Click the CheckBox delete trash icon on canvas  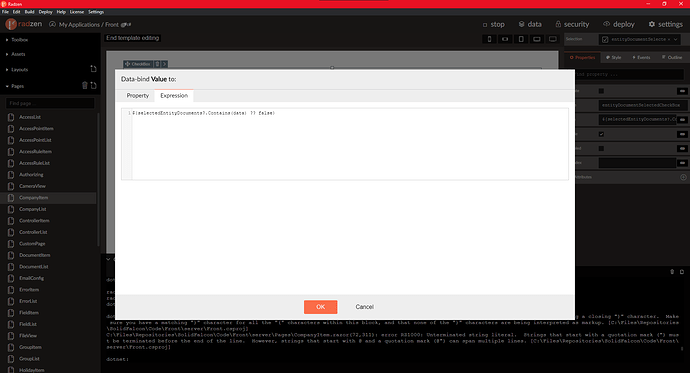tap(157, 64)
